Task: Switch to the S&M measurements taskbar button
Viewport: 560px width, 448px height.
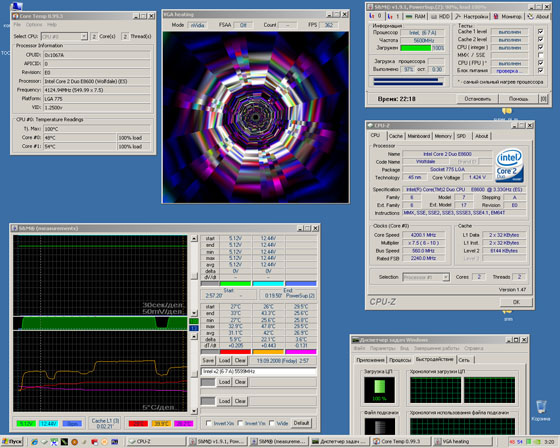Action: coord(278,442)
